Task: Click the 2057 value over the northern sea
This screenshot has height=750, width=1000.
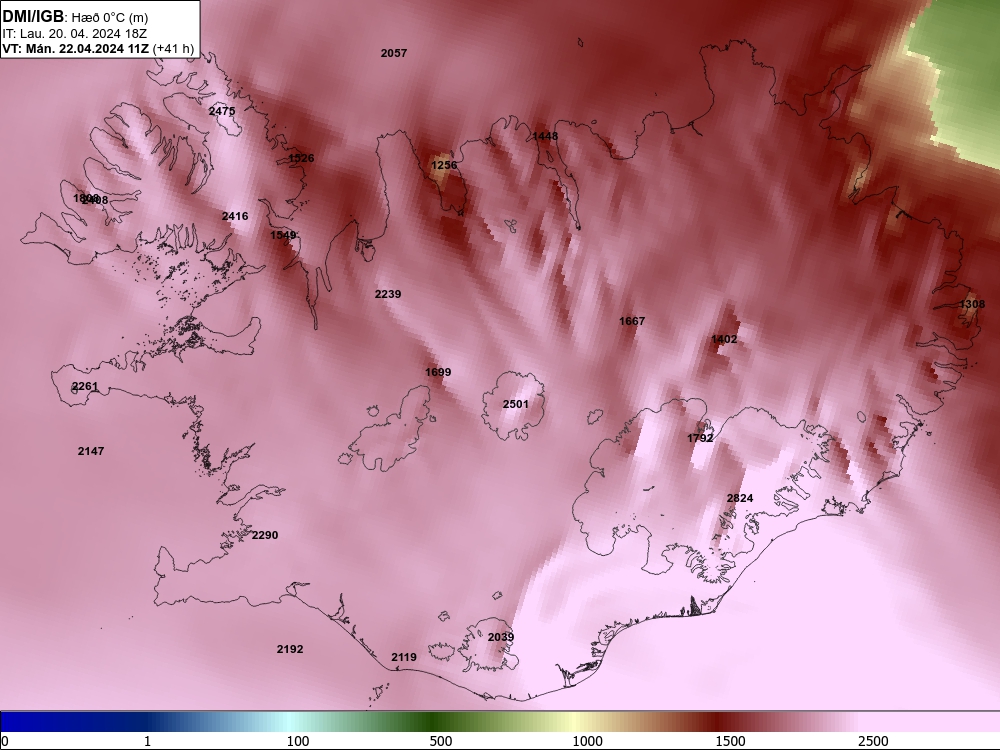Action: coord(393,53)
